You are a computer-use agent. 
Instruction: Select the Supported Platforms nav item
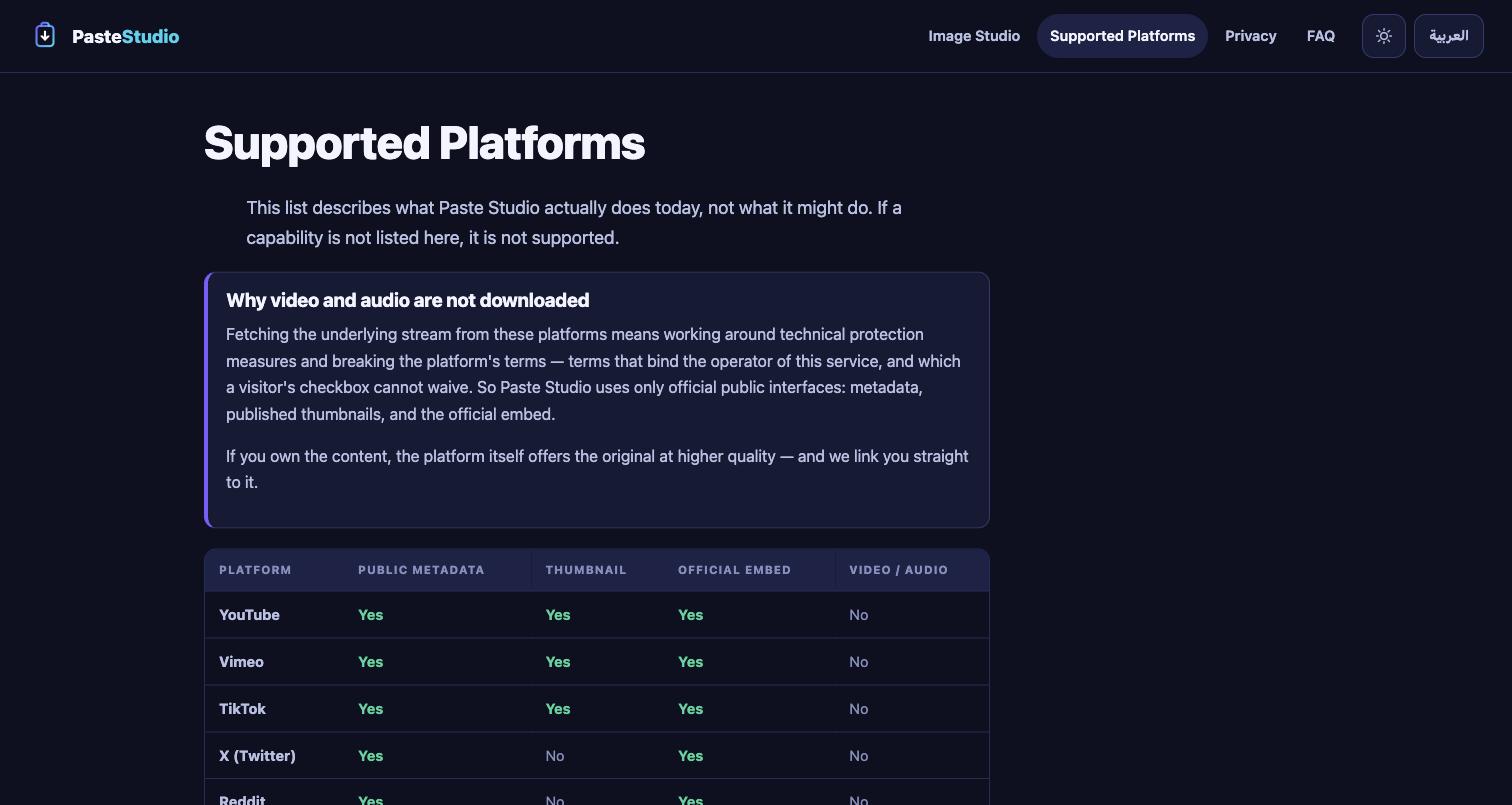coord(1122,36)
